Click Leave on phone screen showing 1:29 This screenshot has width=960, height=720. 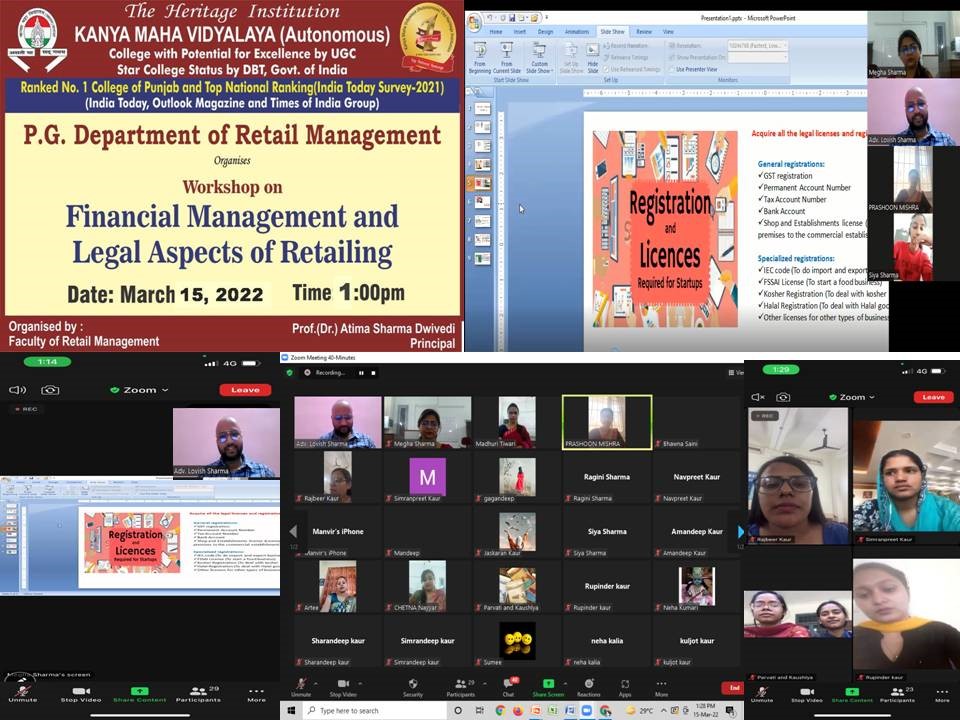(x=933, y=397)
